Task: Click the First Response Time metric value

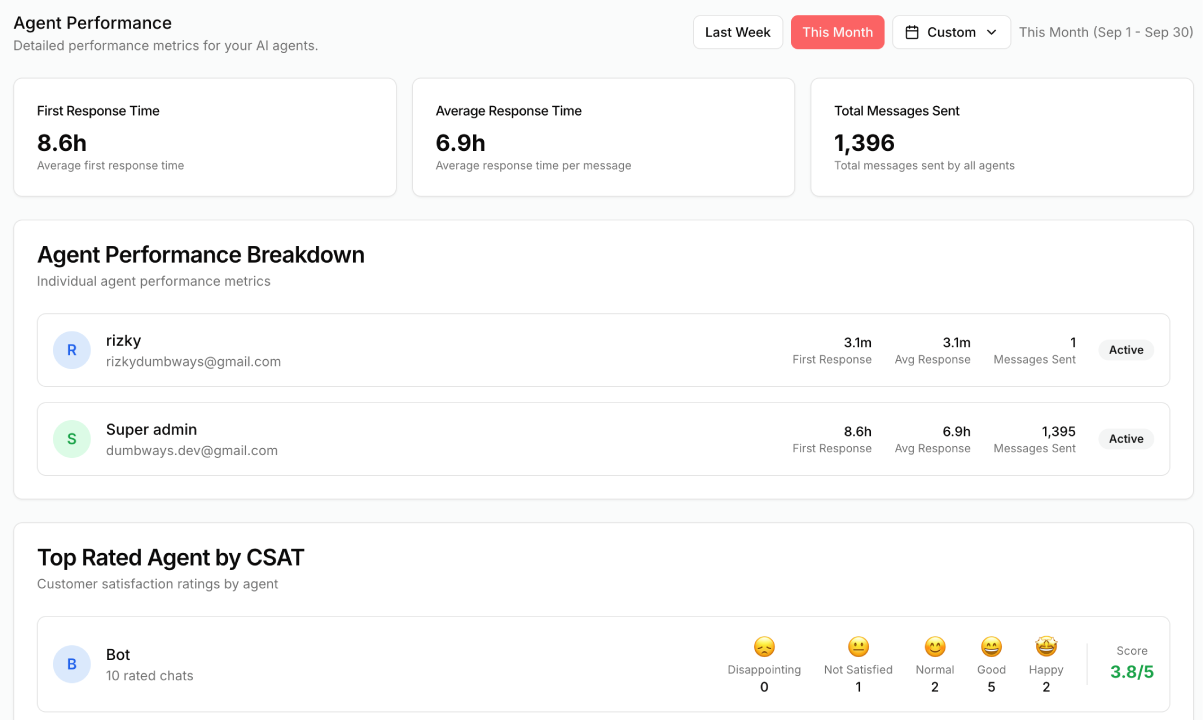Action: (x=61, y=143)
